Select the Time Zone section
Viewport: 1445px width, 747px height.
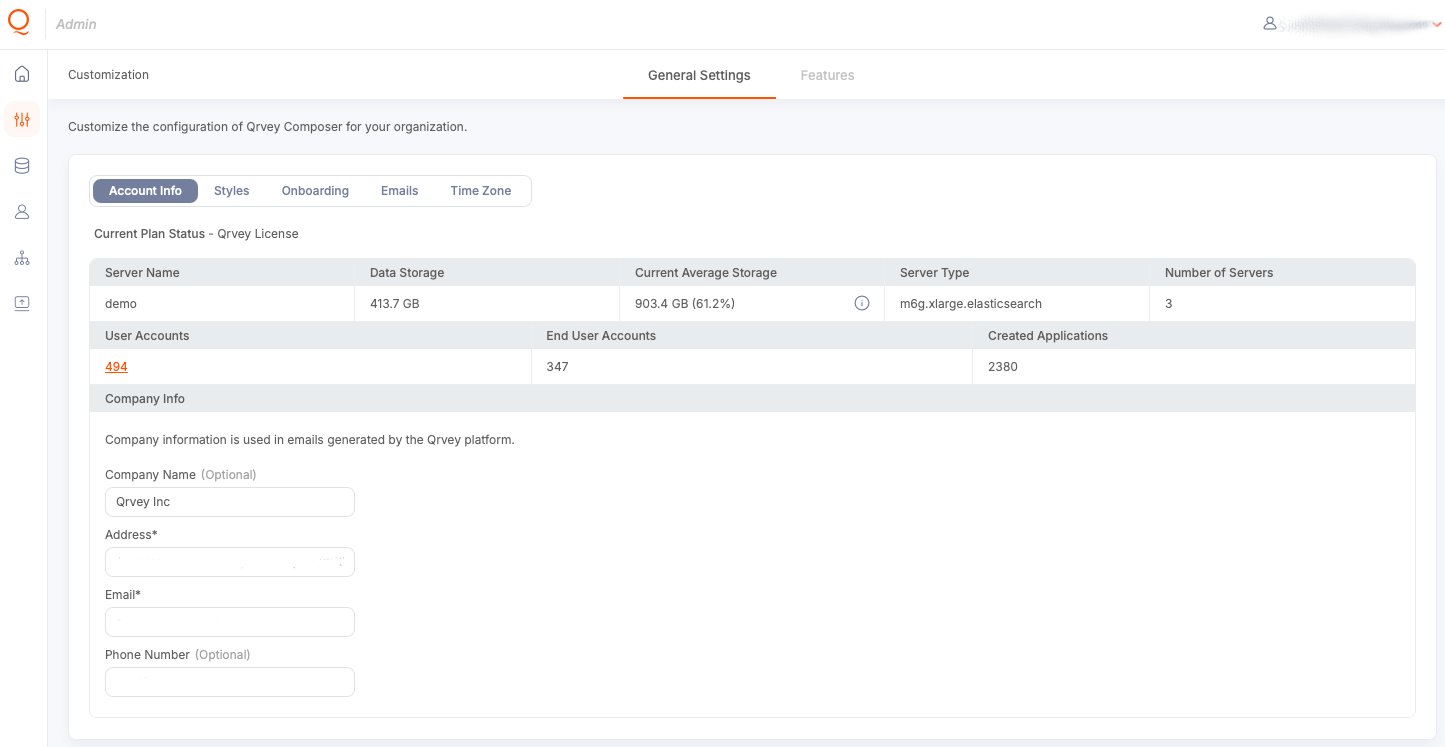pyautogui.click(x=480, y=190)
